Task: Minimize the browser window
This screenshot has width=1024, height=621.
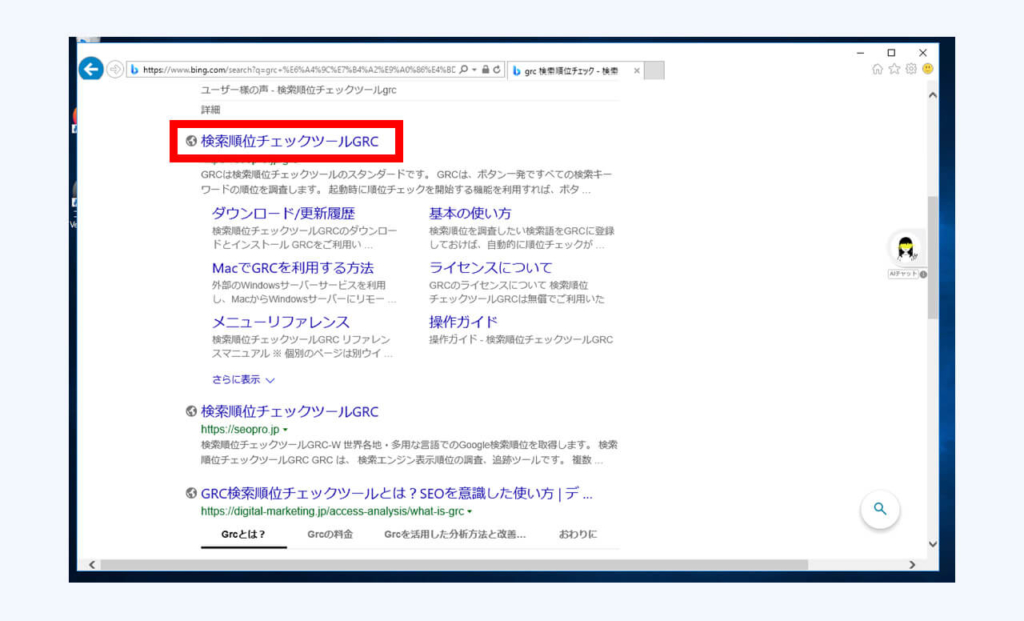Action: click(860, 53)
